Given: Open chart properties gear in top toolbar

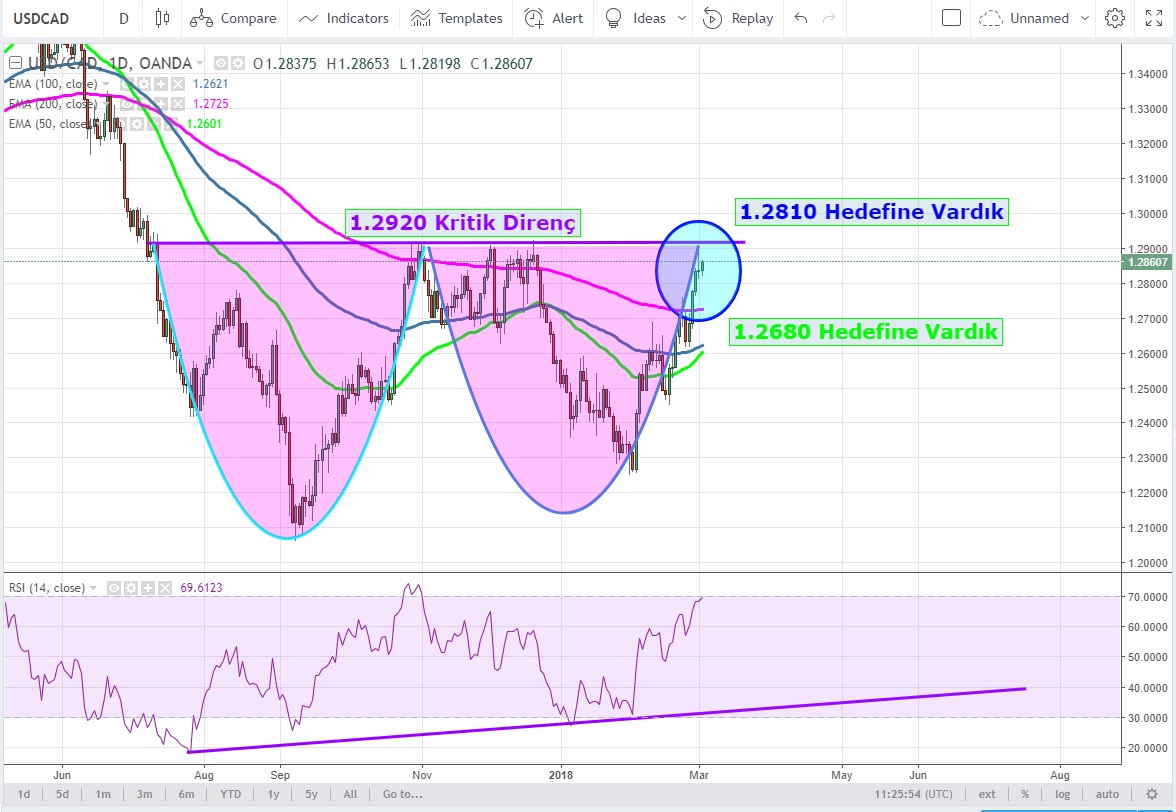Looking at the screenshot, I should [1115, 18].
